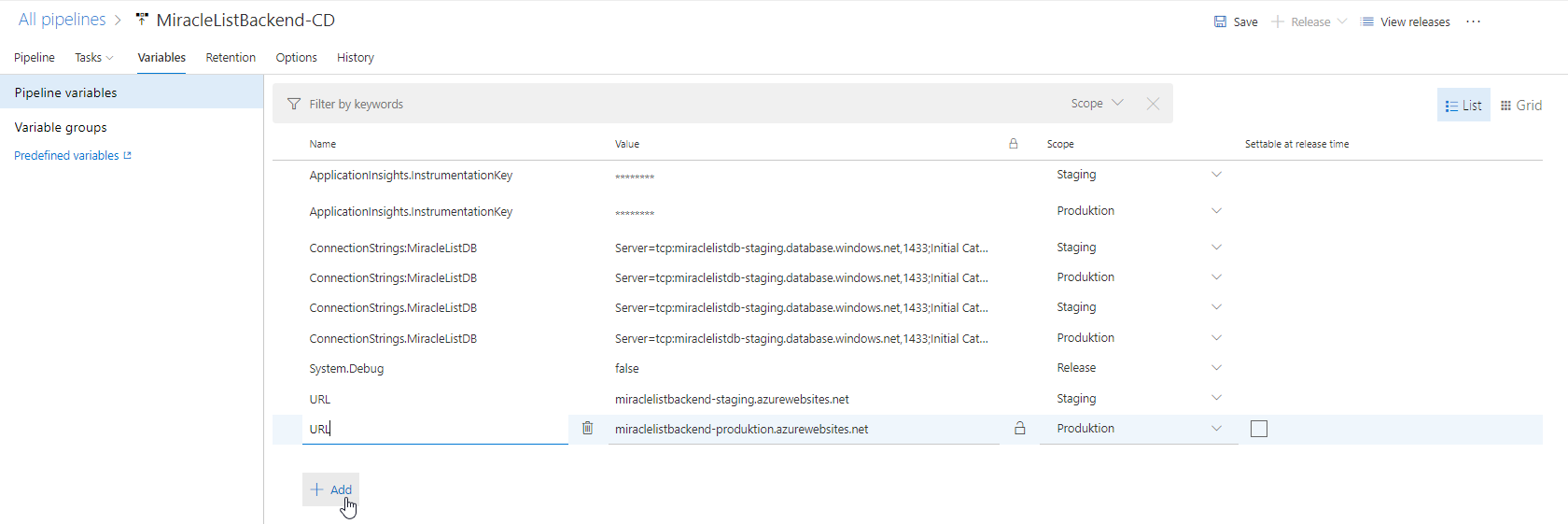Click Add to create a new variable
The width and height of the screenshot is (1568, 524).
(330, 489)
